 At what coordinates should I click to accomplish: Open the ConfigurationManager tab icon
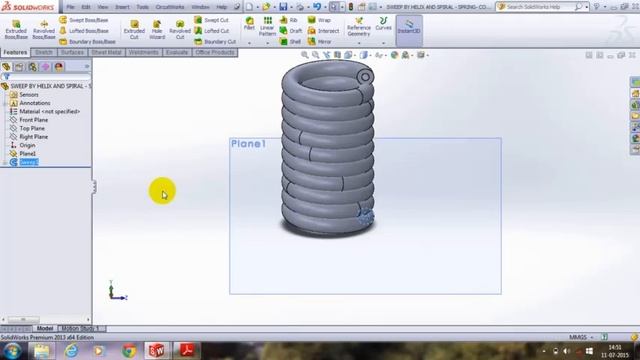(x=32, y=67)
